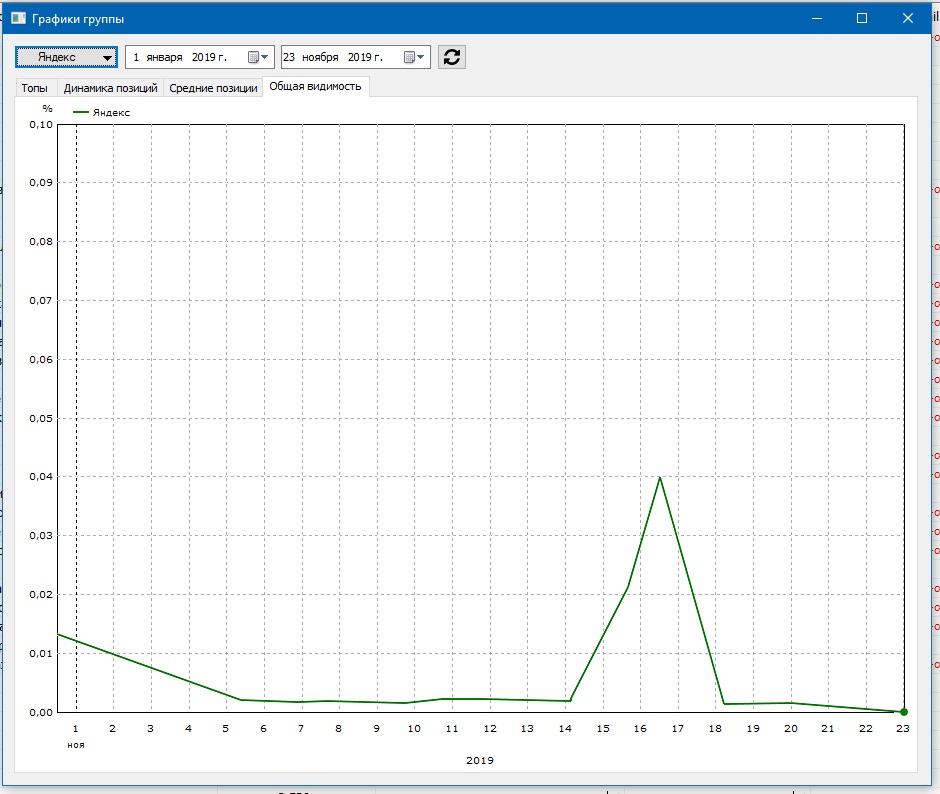The width and height of the screenshot is (940, 794).
Task: Select the month 'ноября' in end date
Action: (x=320, y=57)
